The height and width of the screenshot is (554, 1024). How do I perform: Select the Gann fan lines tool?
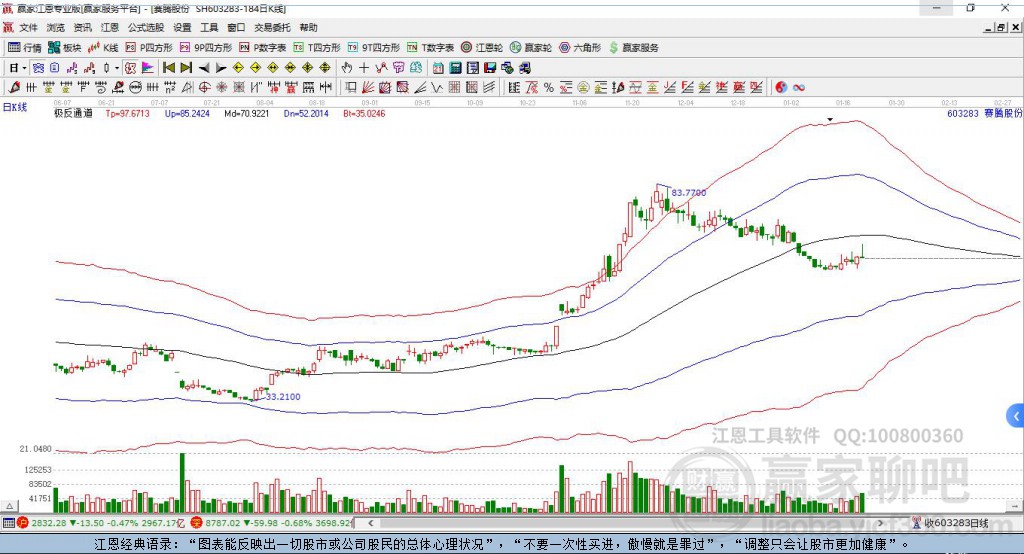click(x=368, y=87)
